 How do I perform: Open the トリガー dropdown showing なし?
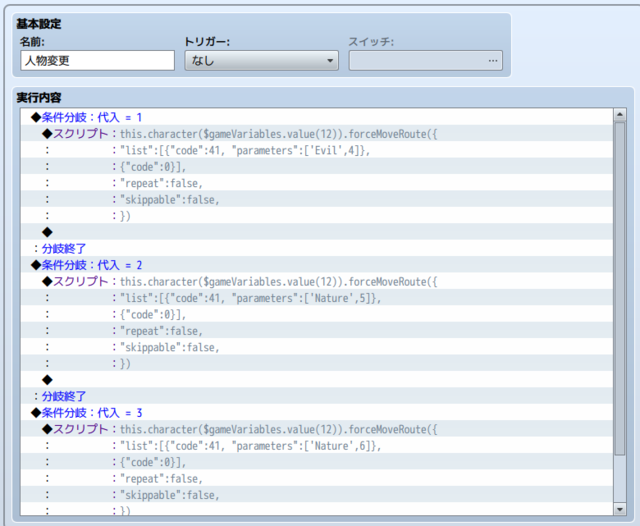261,61
